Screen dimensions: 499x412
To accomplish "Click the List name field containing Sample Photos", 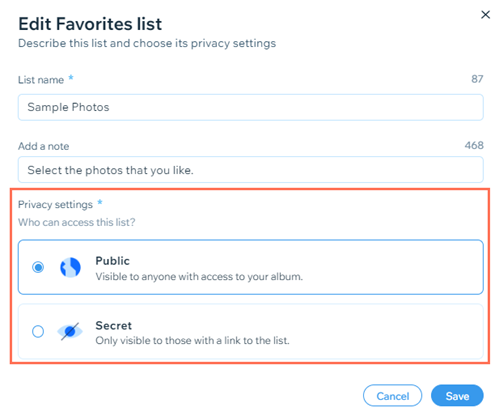I will click(251, 107).
